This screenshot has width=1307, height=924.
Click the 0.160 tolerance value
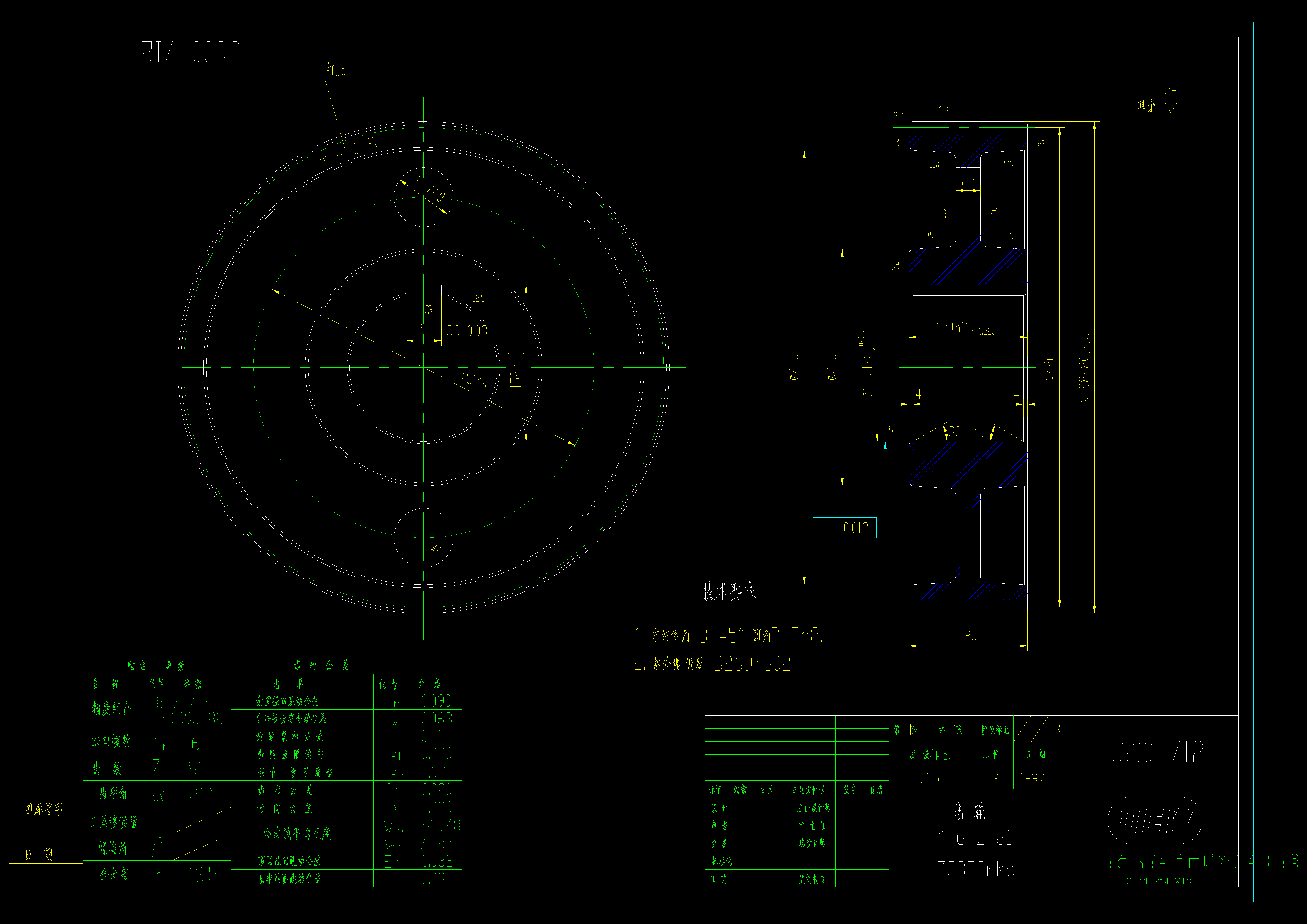click(x=435, y=737)
